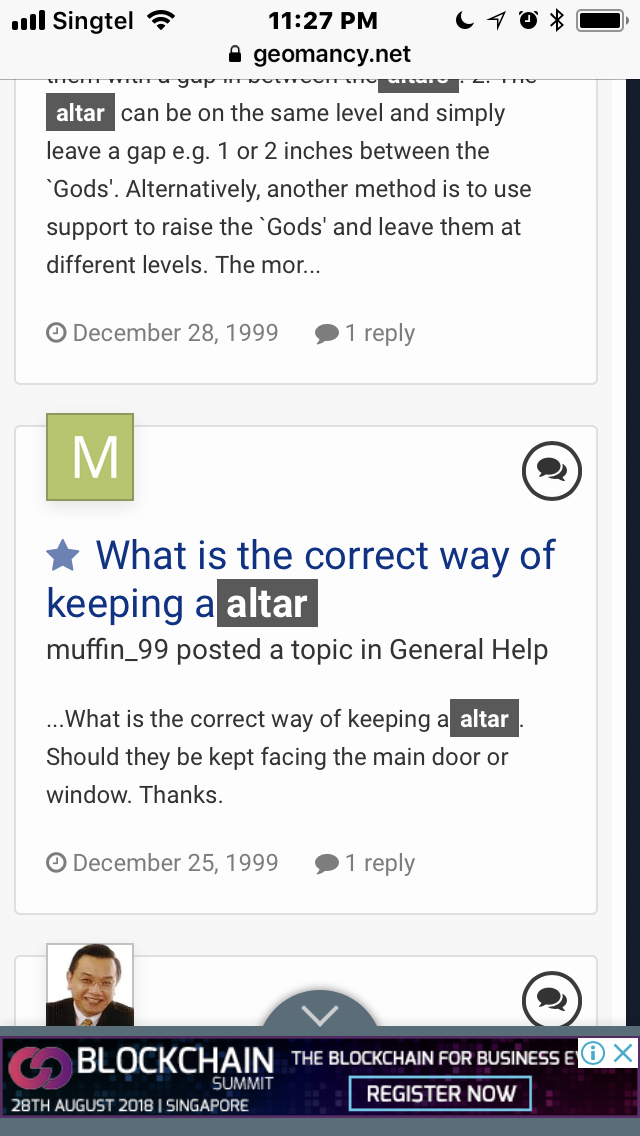Click the ad info icon
This screenshot has width=640, height=1136.
coord(593,1053)
